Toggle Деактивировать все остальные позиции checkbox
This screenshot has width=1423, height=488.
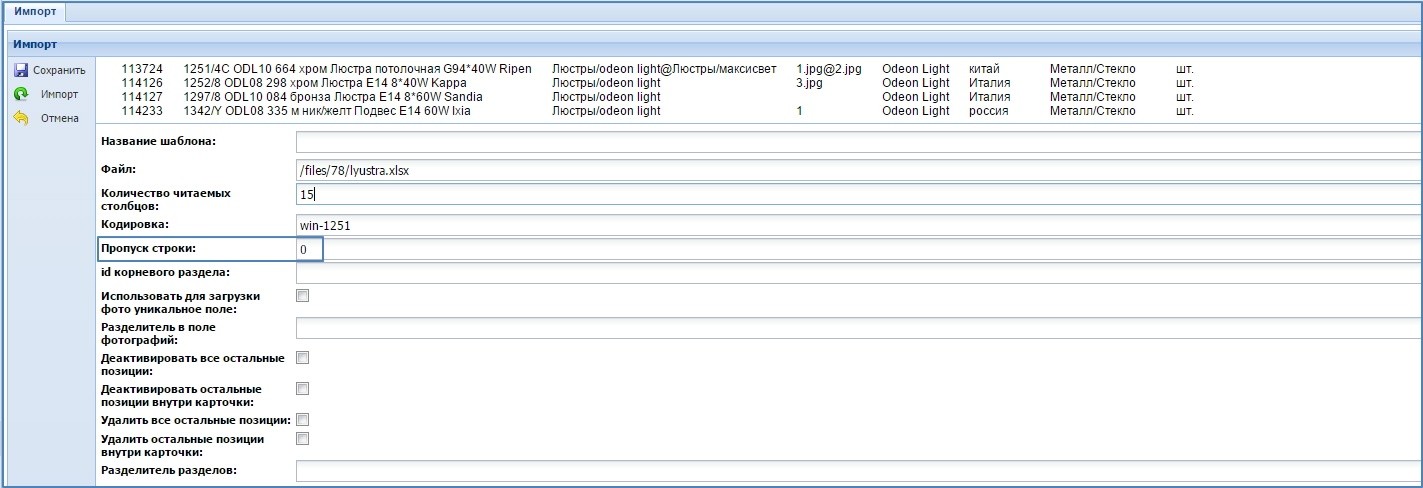tap(303, 357)
